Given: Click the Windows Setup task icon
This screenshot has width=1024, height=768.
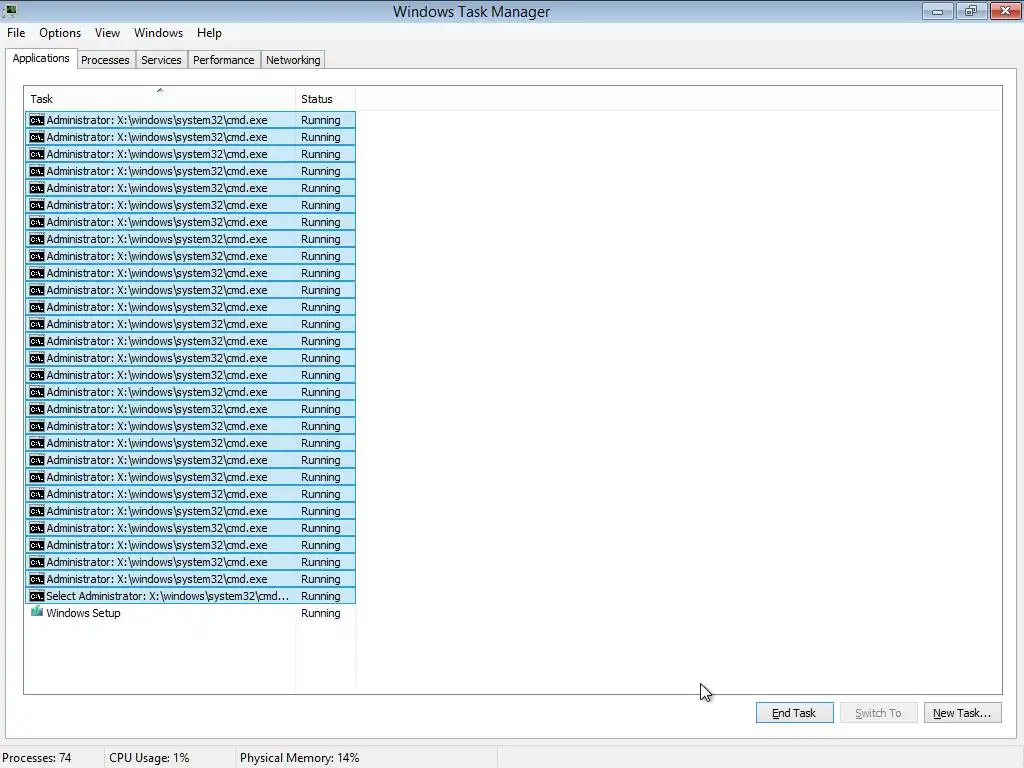Looking at the screenshot, I should pyautogui.click(x=37, y=612).
